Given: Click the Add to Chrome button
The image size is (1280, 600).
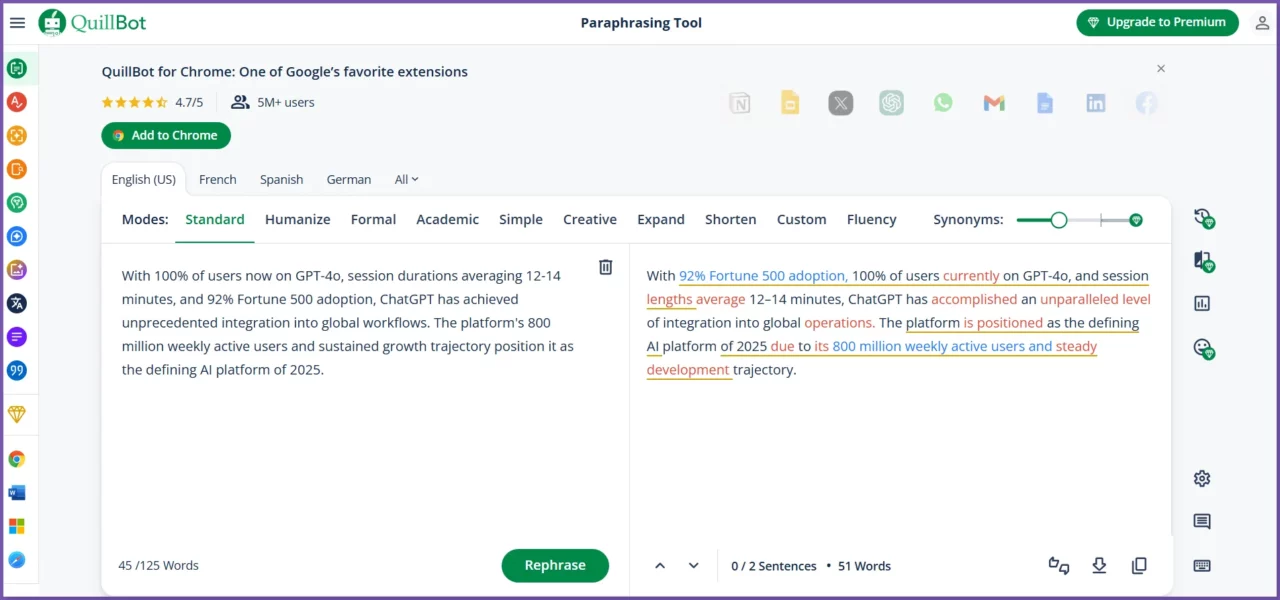Looking at the screenshot, I should tap(166, 136).
